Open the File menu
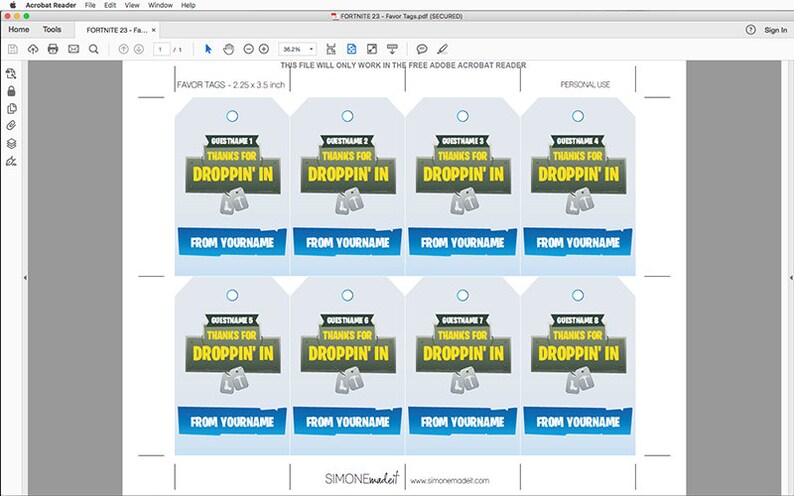 point(90,5)
